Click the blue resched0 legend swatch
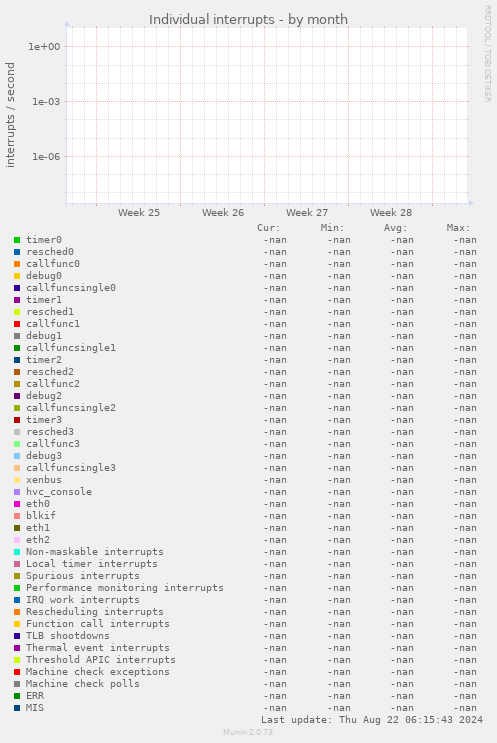Viewport: 497px width, 743px height. pyautogui.click(x=17, y=252)
